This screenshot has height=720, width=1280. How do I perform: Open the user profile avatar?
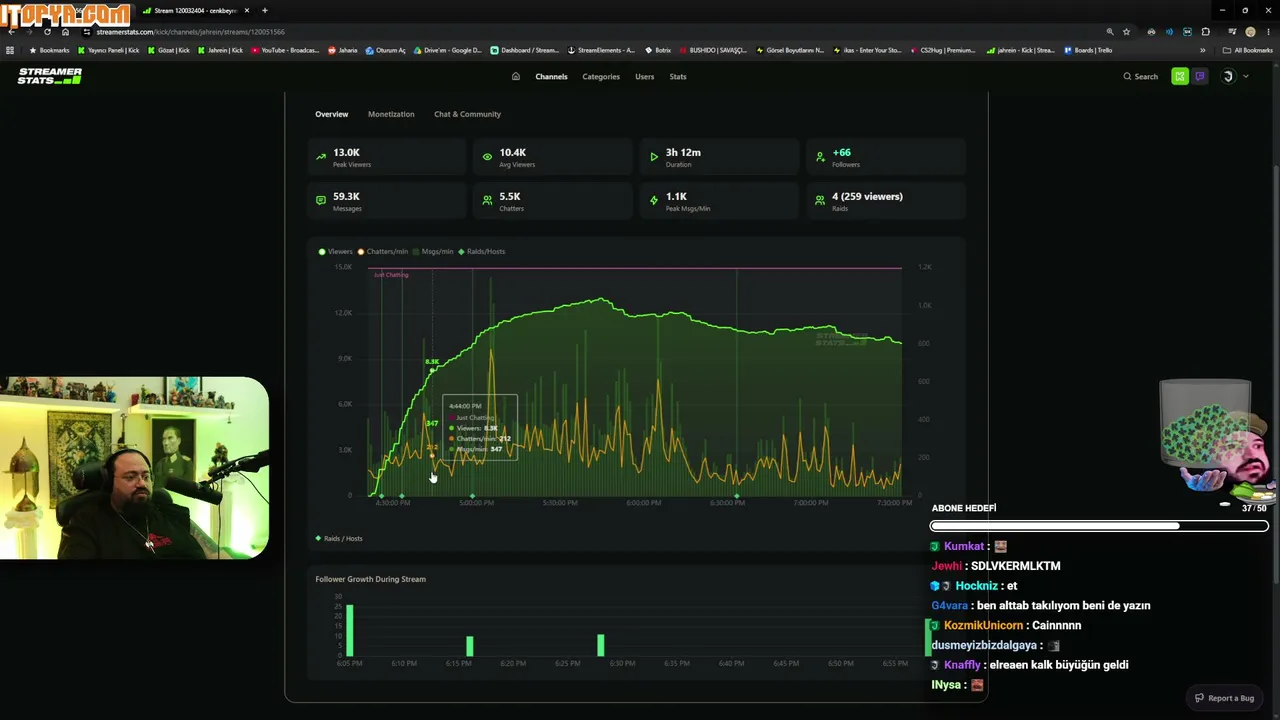(1229, 76)
